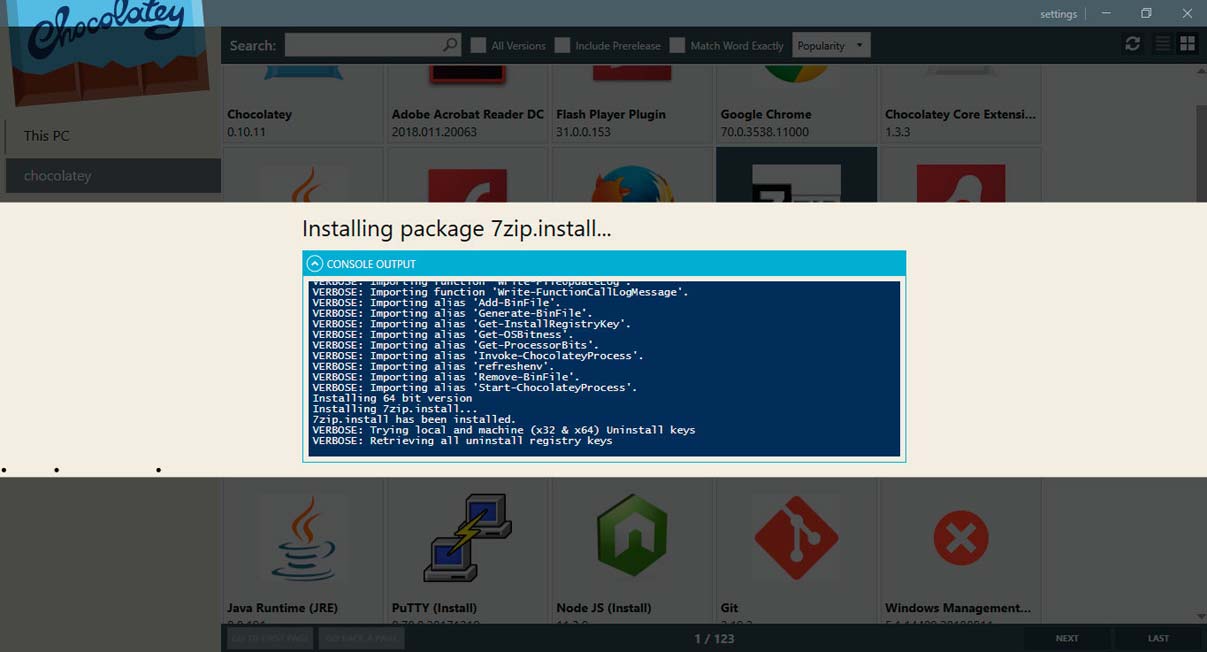
Task: Click the Flash Player Plugin title
Action: pos(611,114)
